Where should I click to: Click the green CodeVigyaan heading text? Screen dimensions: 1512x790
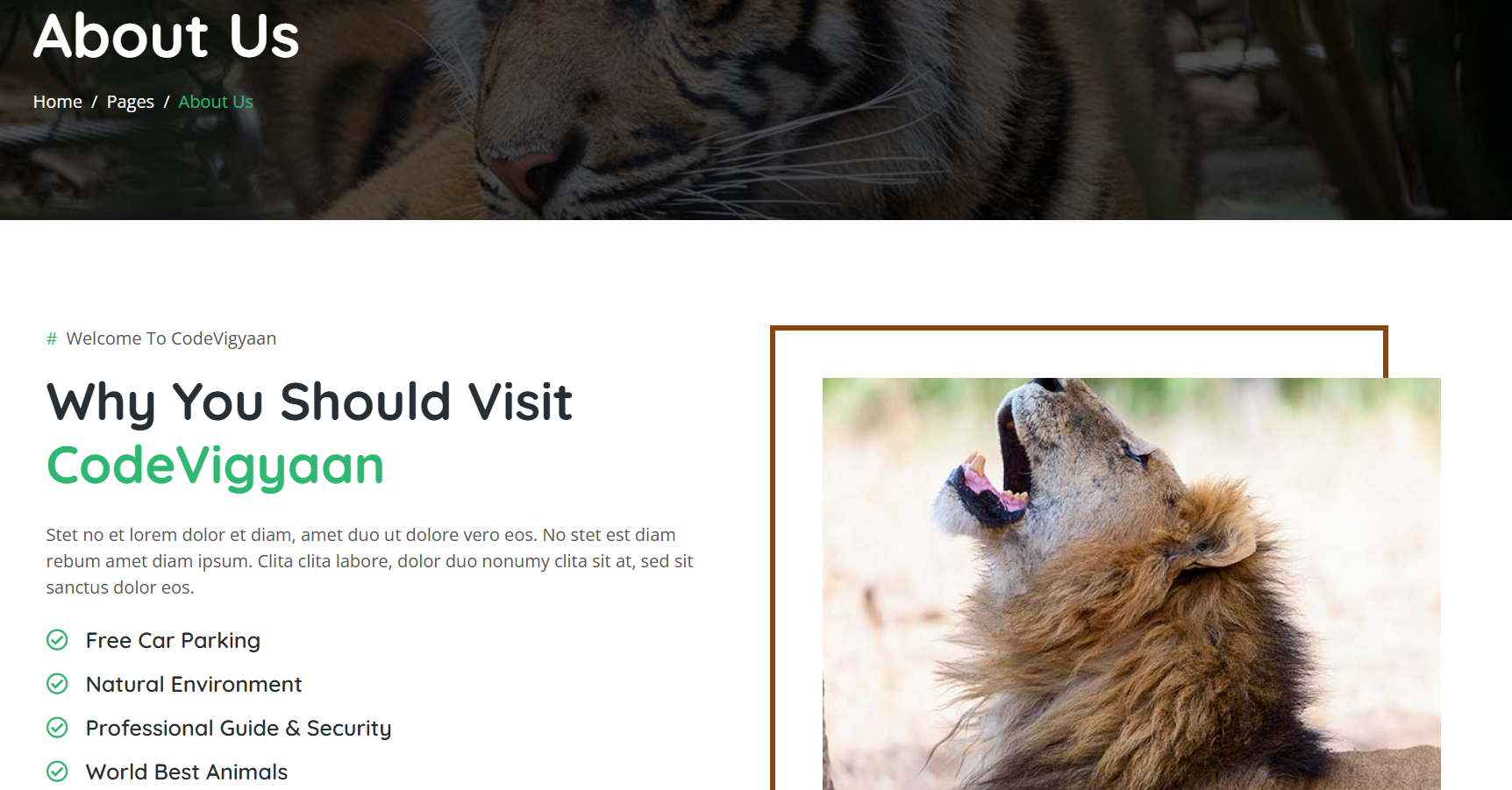tap(216, 466)
